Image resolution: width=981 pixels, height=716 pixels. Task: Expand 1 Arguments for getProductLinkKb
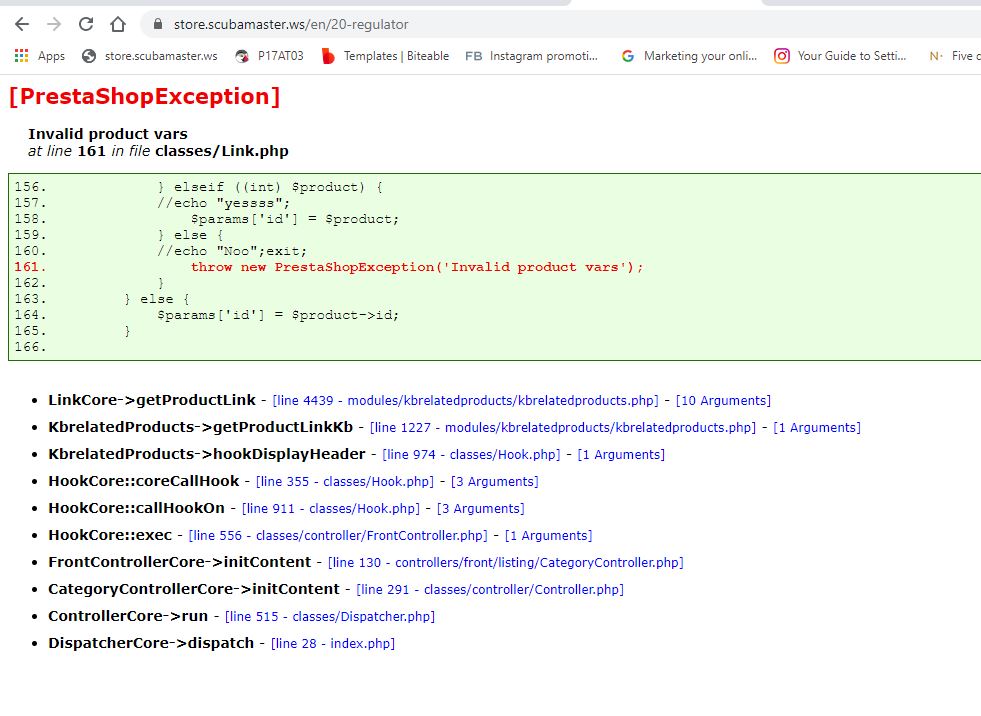click(817, 427)
